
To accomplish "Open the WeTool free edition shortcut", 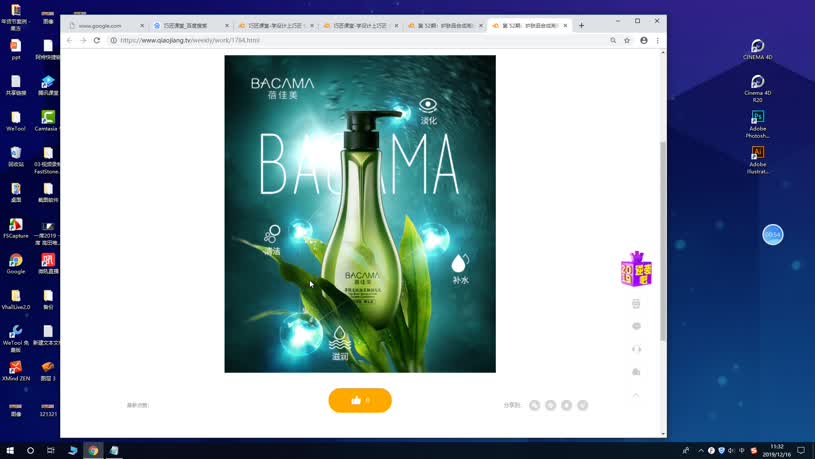I will (16, 338).
